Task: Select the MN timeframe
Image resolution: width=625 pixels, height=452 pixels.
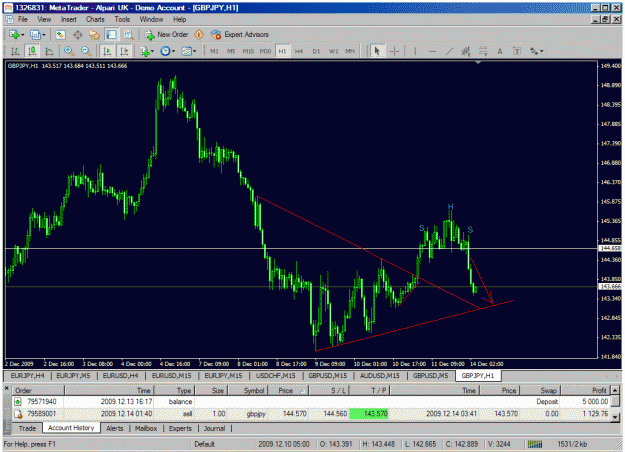Action: [350, 51]
